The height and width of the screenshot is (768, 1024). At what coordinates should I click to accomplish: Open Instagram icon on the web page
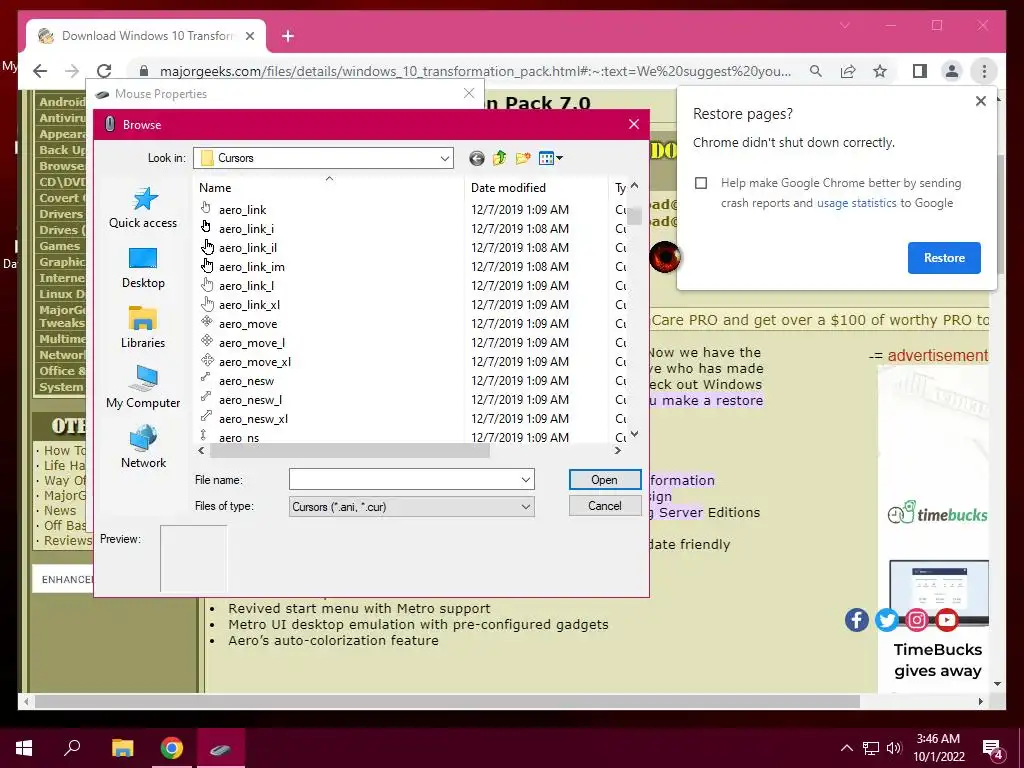point(916,619)
